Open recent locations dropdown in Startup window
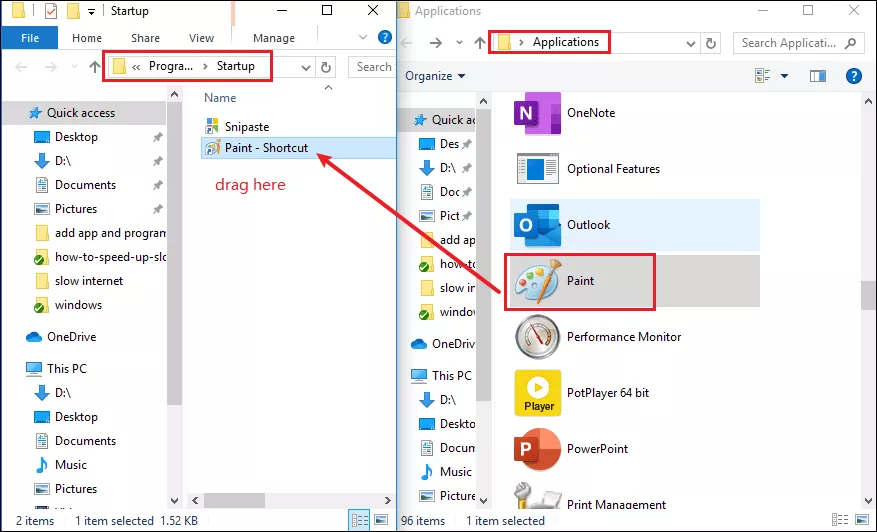The width and height of the screenshot is (877, 532). 74,67
